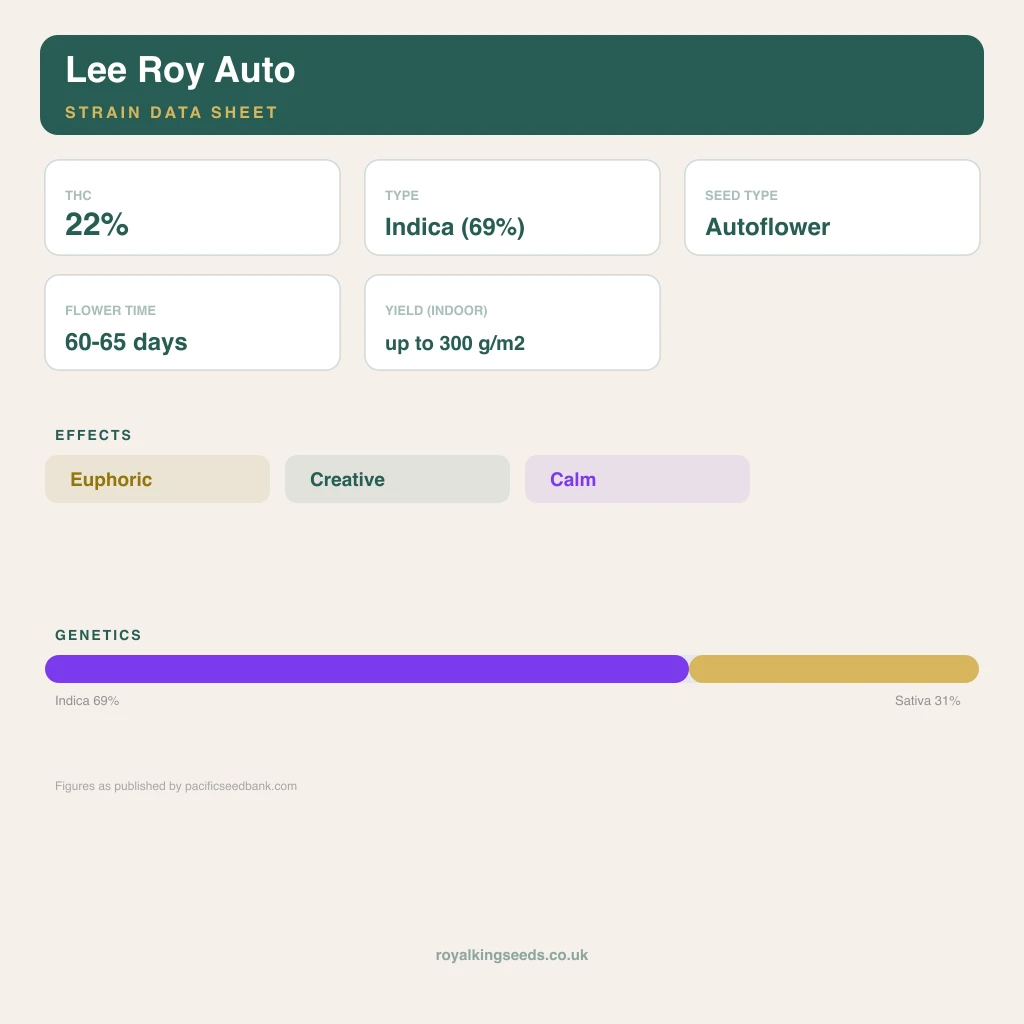This screenshot has width=1024, height=1024.
Task: Select the Sativa 31% label
Action: 927,701
